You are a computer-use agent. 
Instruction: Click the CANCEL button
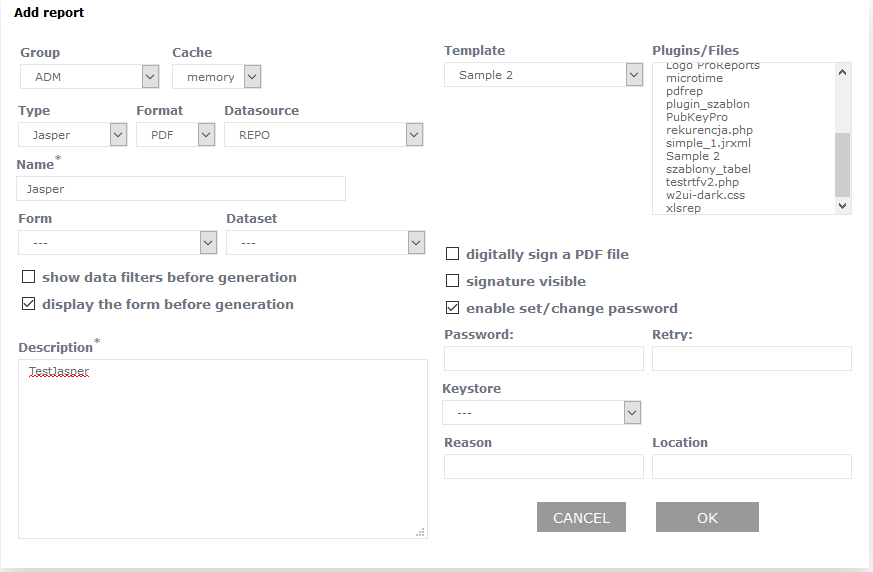581,517
